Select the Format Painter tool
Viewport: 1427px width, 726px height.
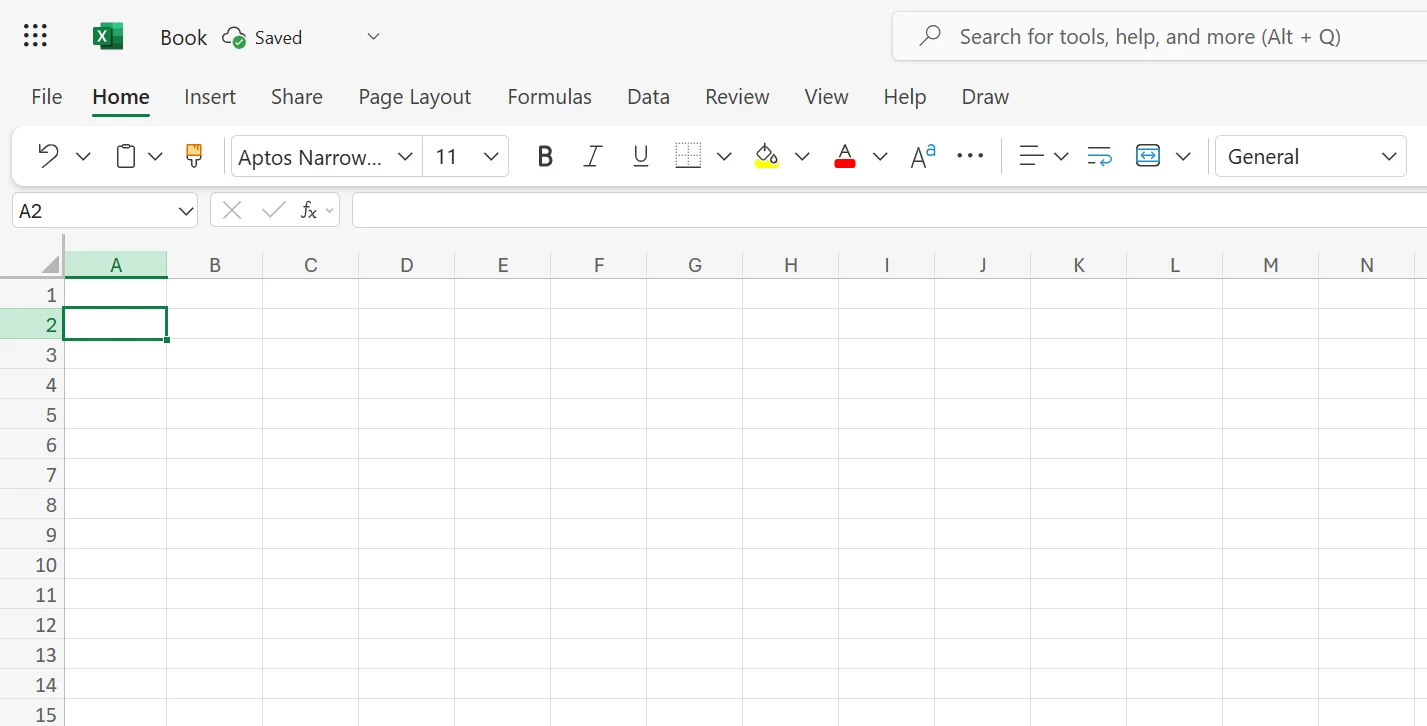193,156
